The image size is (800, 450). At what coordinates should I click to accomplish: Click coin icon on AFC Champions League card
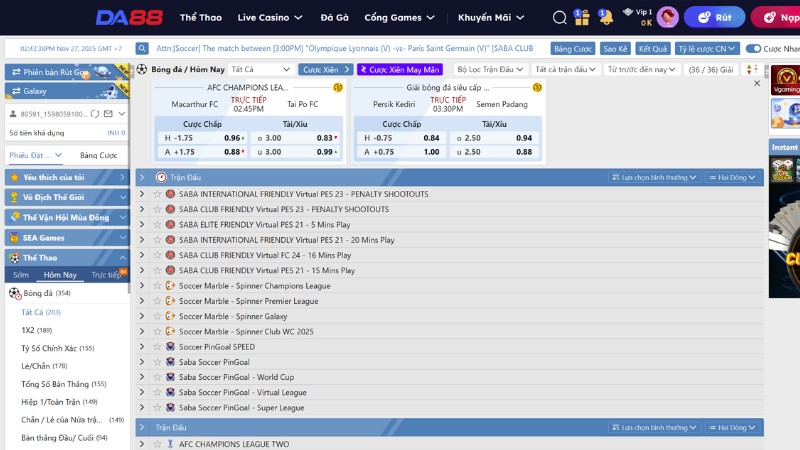(338, 88)
